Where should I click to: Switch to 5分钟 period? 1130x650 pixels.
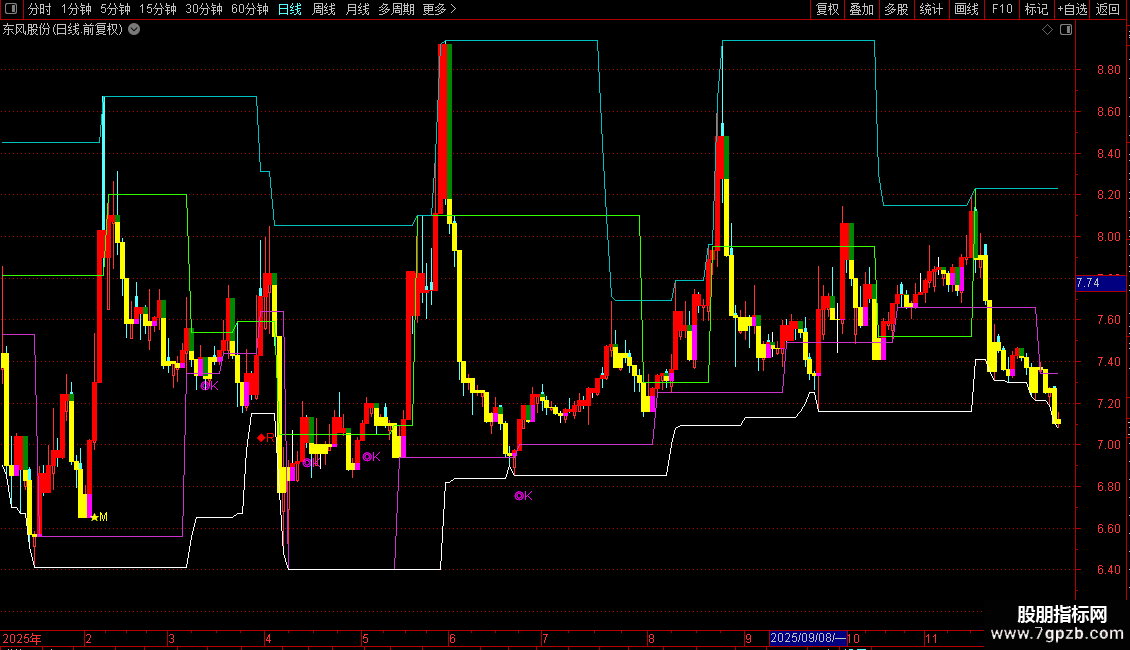click(115, 9)
